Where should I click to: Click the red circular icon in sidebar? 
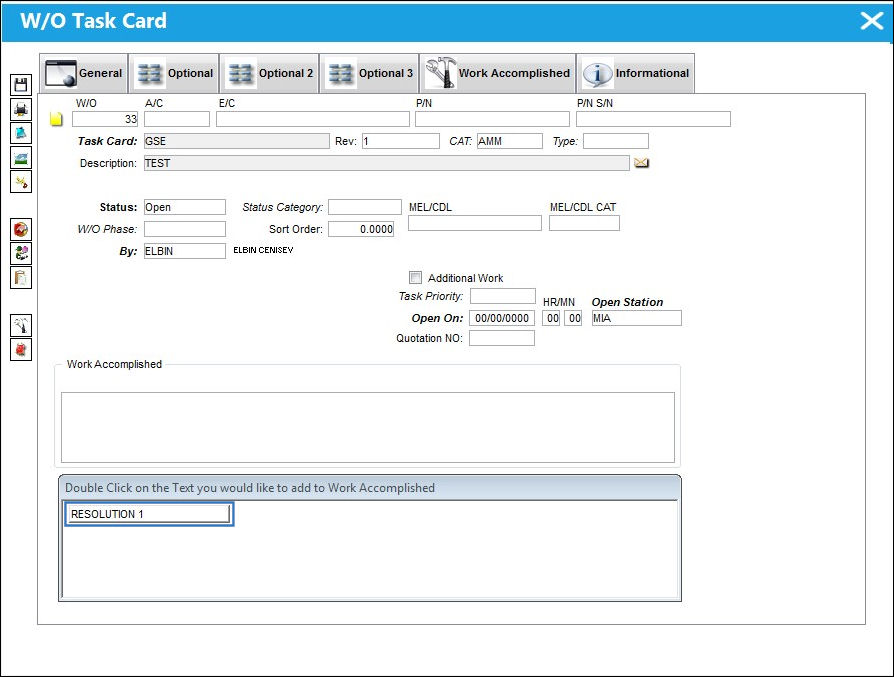pyautogui.click(x=21, y=229)
